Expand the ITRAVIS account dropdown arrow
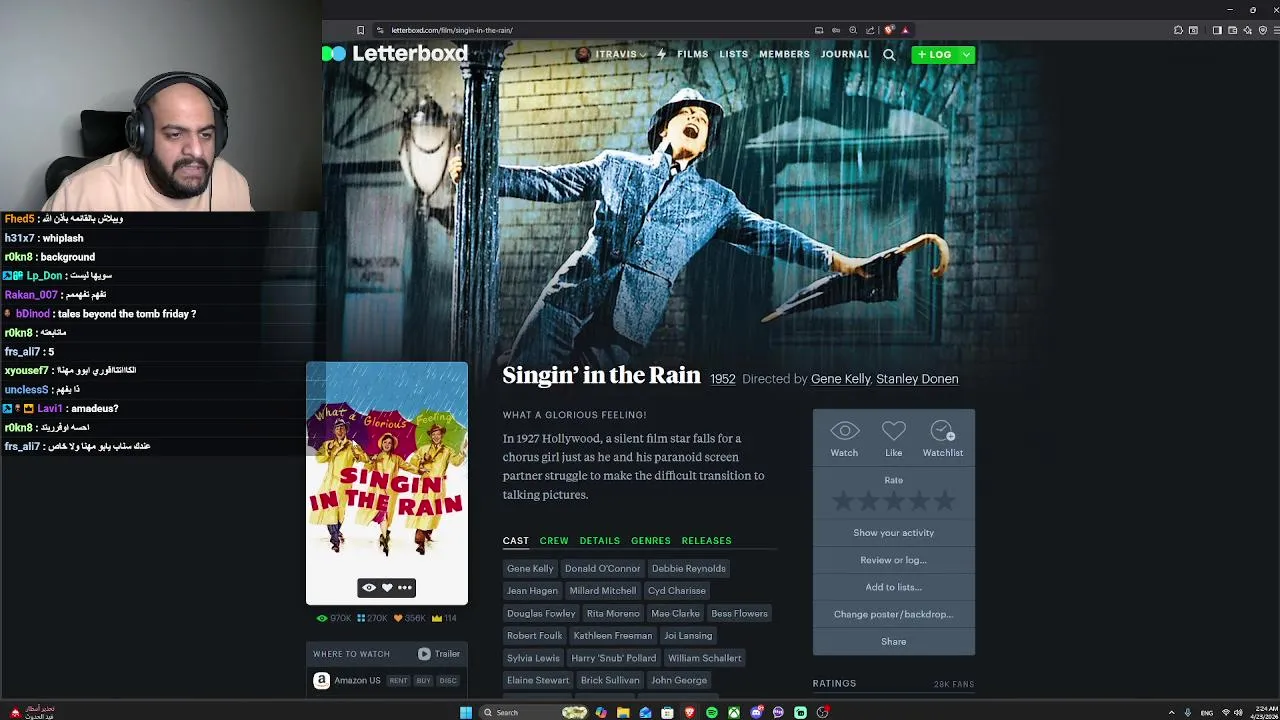 (x=643, y=55)
